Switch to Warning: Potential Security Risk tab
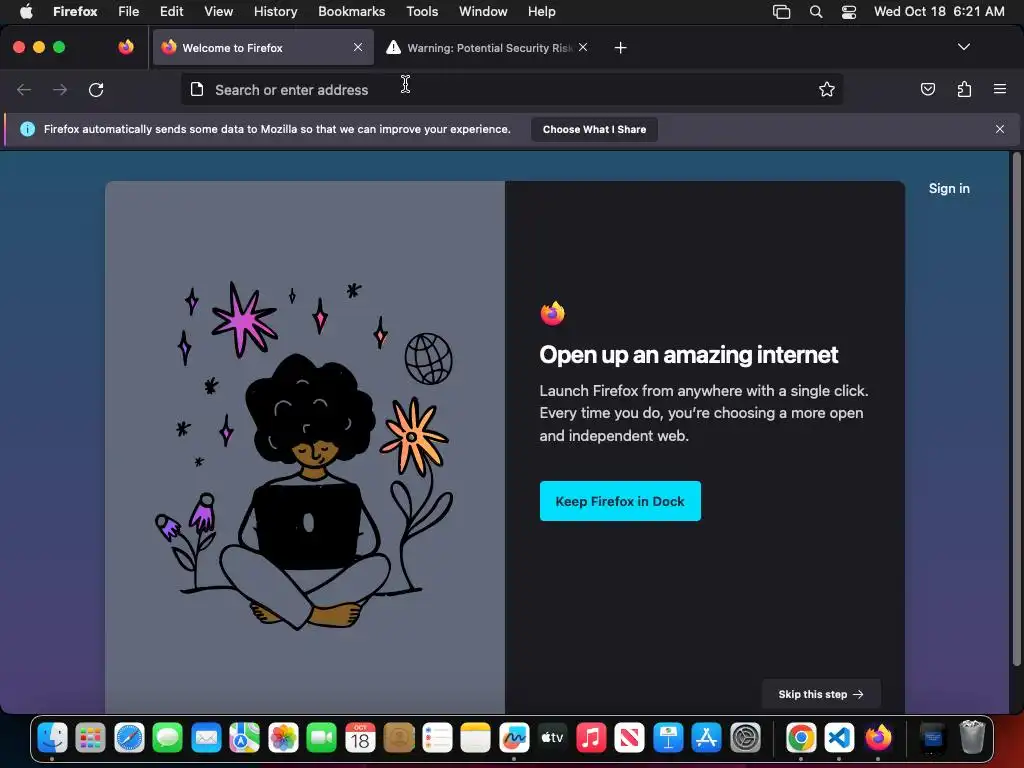 click(488, 47)
